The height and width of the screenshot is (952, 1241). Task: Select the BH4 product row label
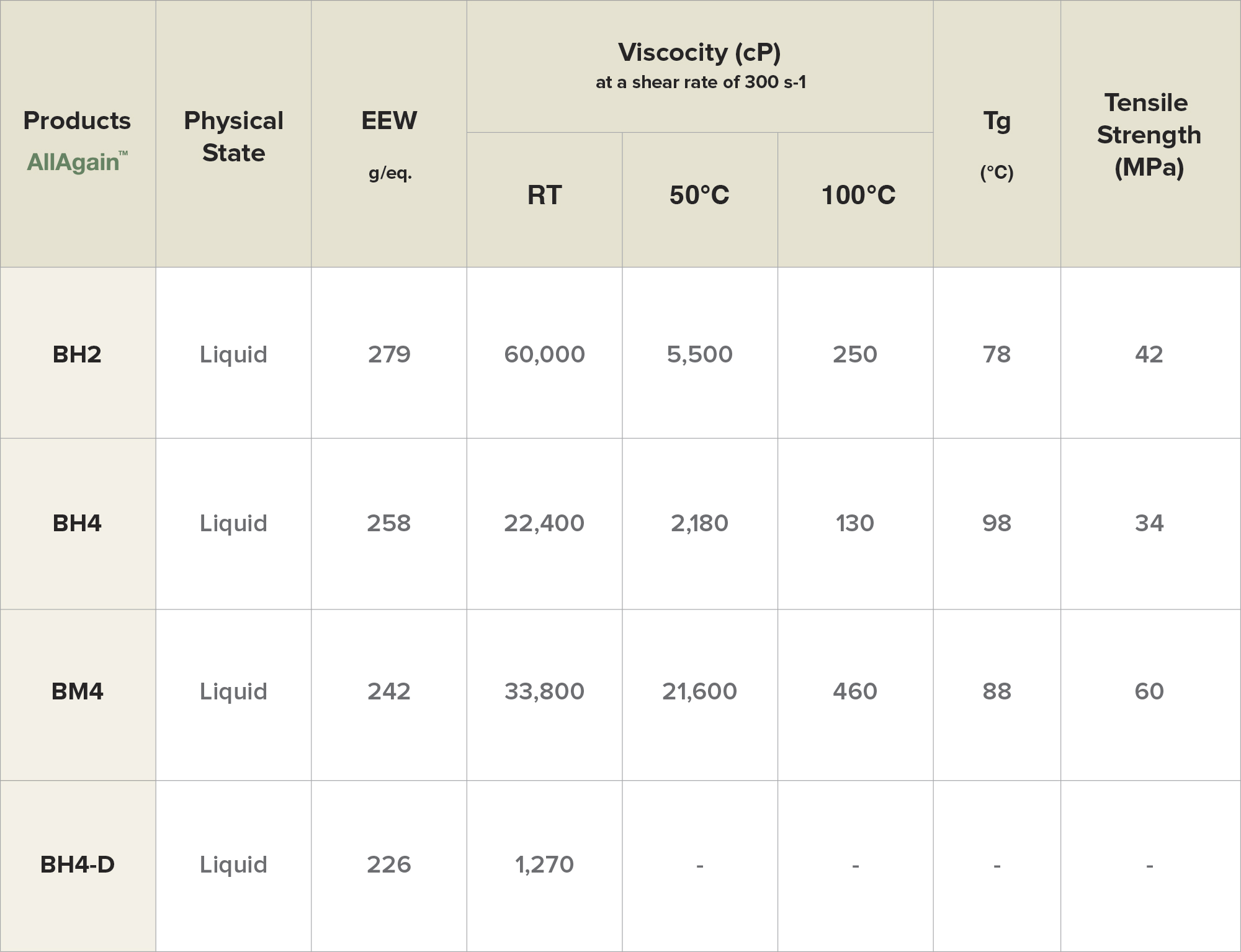77,523
